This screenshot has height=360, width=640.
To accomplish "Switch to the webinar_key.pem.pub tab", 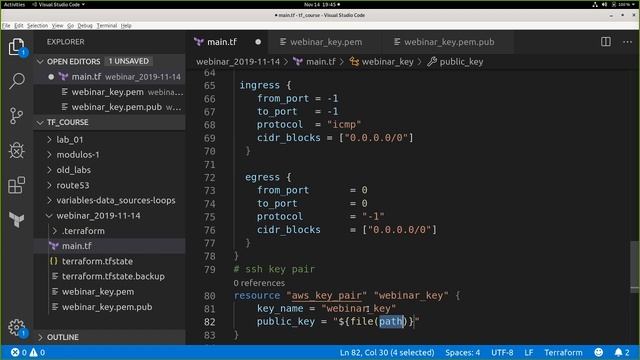I will tap(449, 42).
